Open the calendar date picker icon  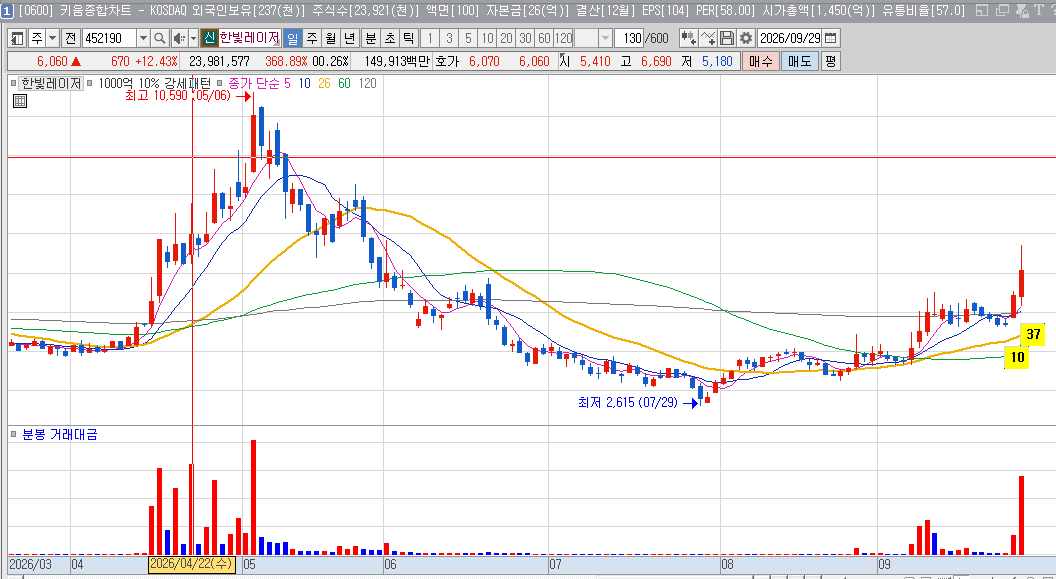point(831,38)
